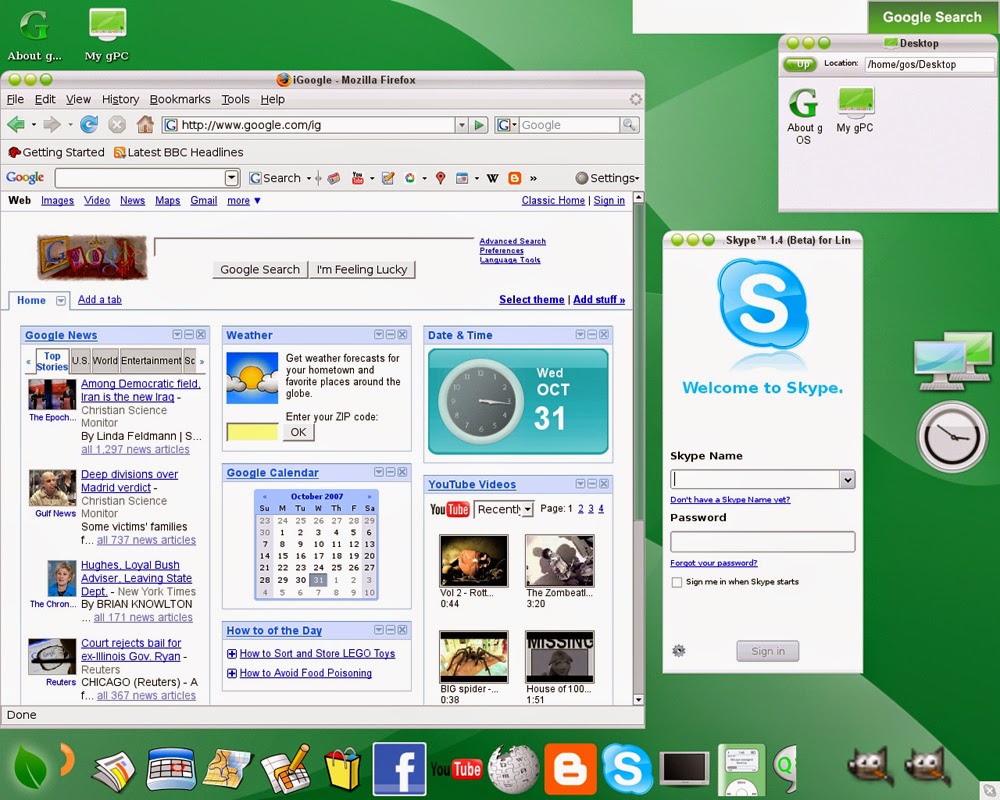The width and height of the screenshot is (1000, 800).
Task: Click the Skype gear icon near Sign in
Action: [x=679, y=650]
